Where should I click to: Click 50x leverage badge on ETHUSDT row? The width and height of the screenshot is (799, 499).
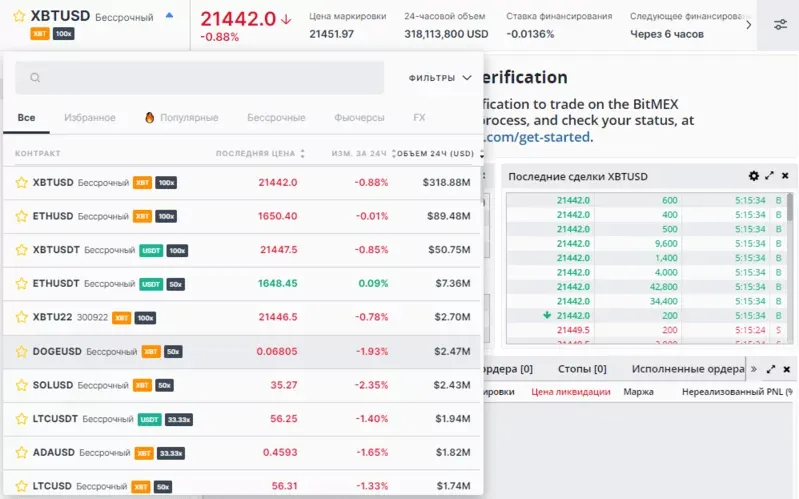tap(175, 284)
